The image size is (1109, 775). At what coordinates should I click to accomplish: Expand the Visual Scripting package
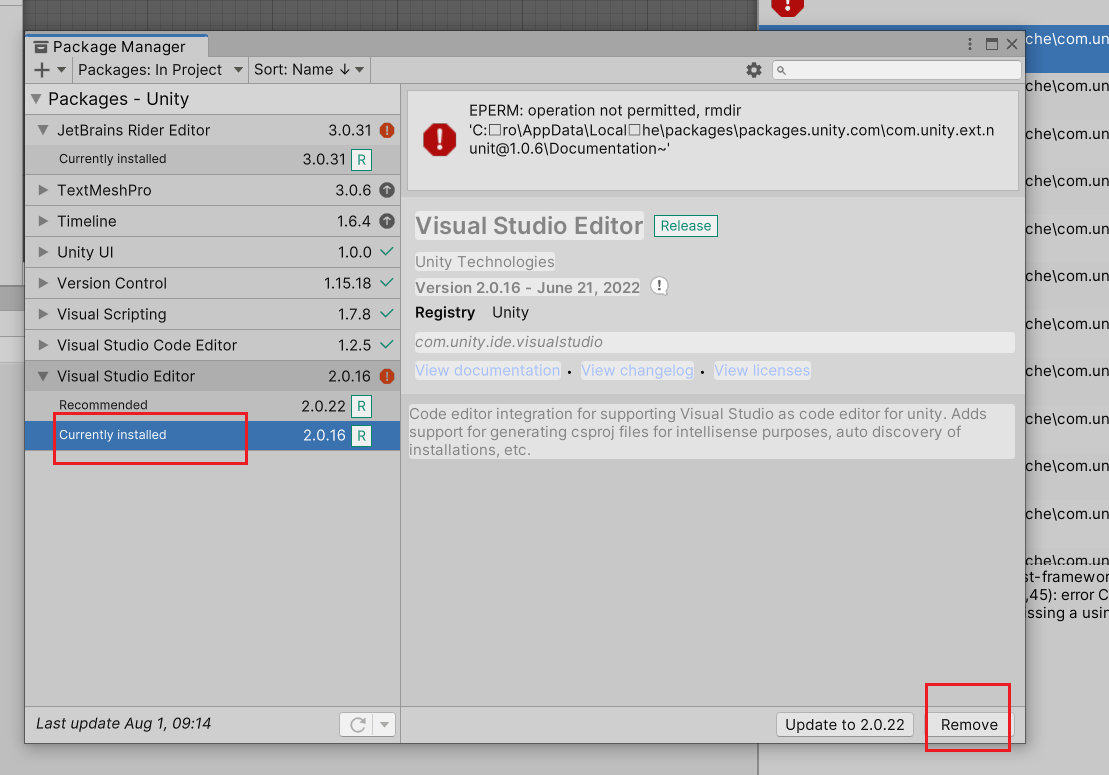(x=43, y=314)
